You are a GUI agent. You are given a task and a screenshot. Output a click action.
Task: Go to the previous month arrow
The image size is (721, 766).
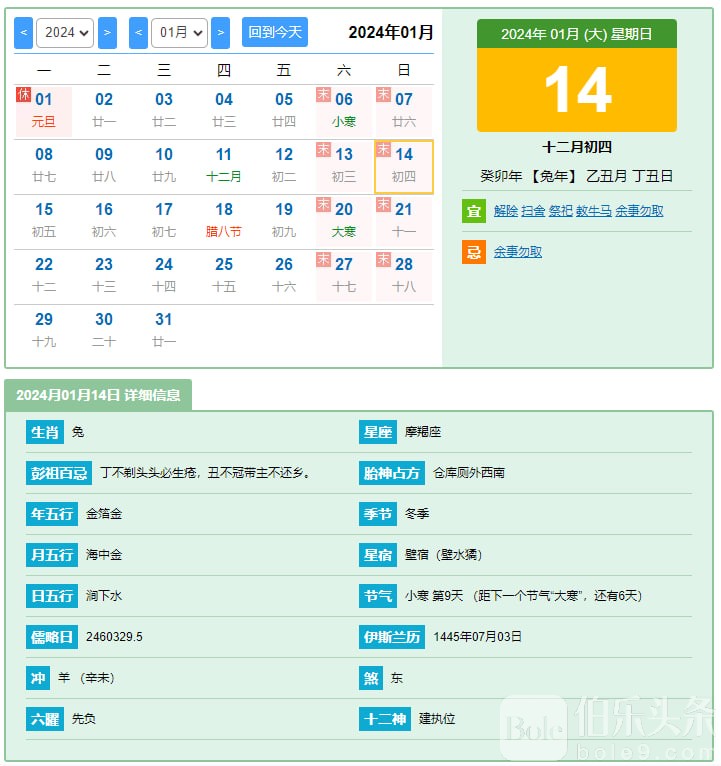138,32
